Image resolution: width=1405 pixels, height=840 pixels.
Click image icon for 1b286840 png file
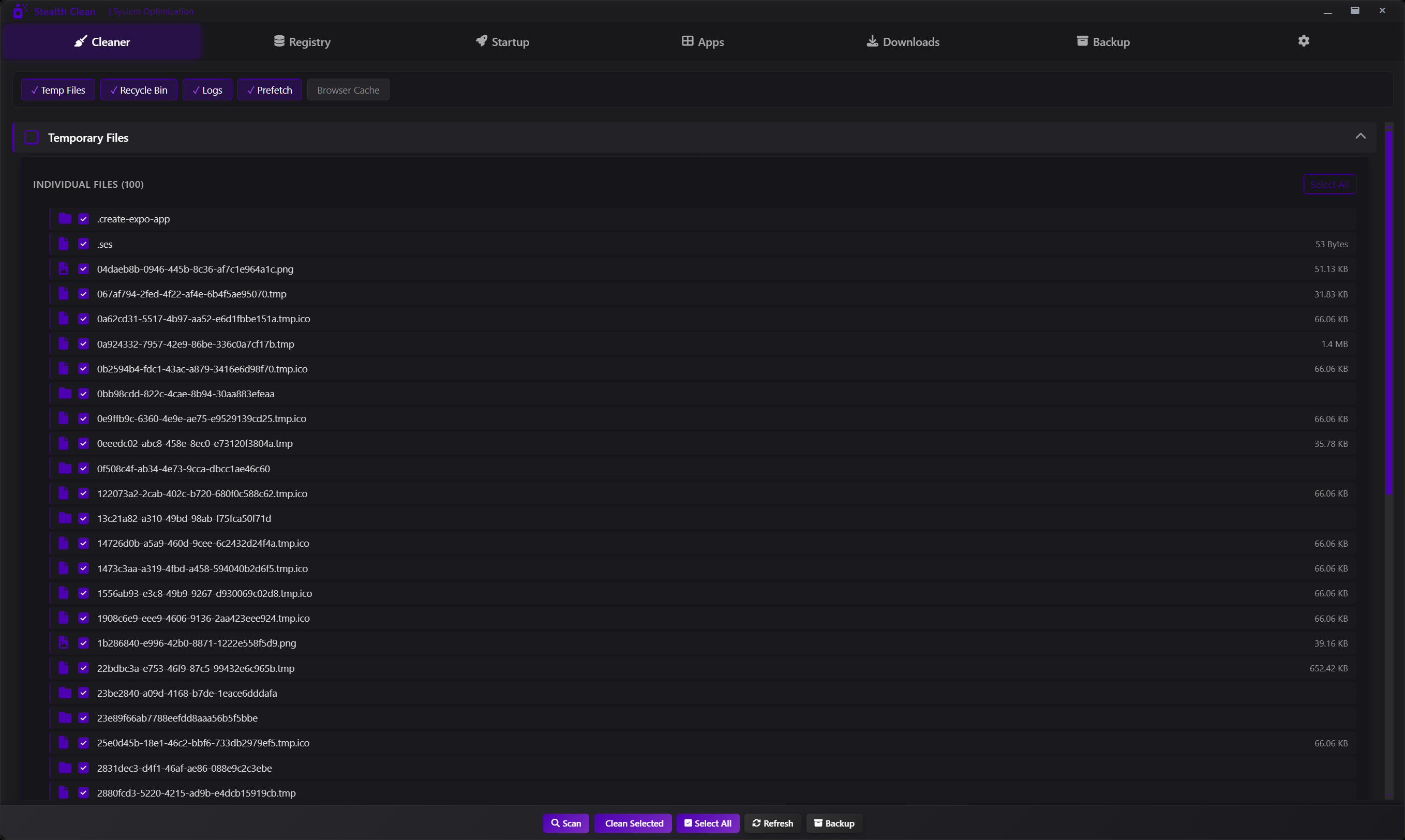[64, 643]
